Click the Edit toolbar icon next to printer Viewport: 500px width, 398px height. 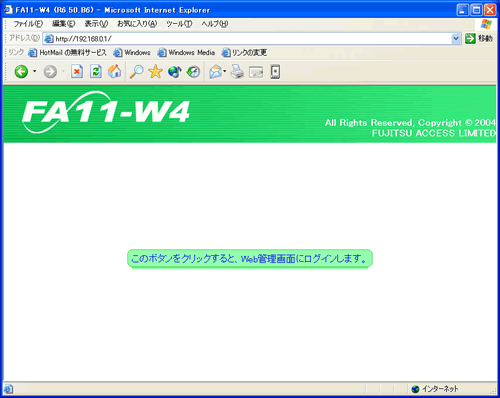256,72
